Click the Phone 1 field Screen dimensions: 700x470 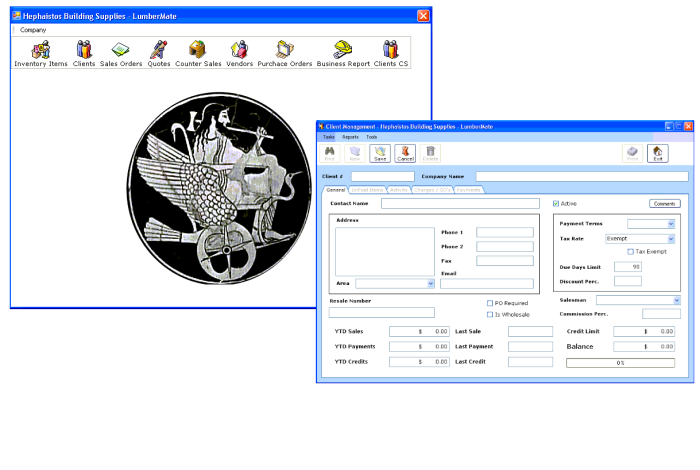(x=505, y=232)
